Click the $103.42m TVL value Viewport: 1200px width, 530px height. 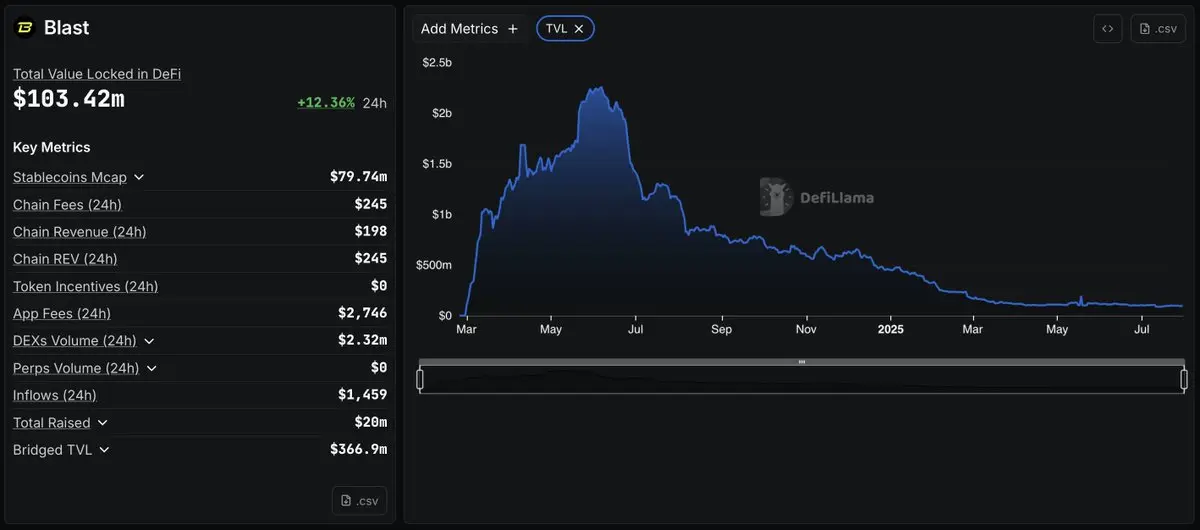[69, 99]
